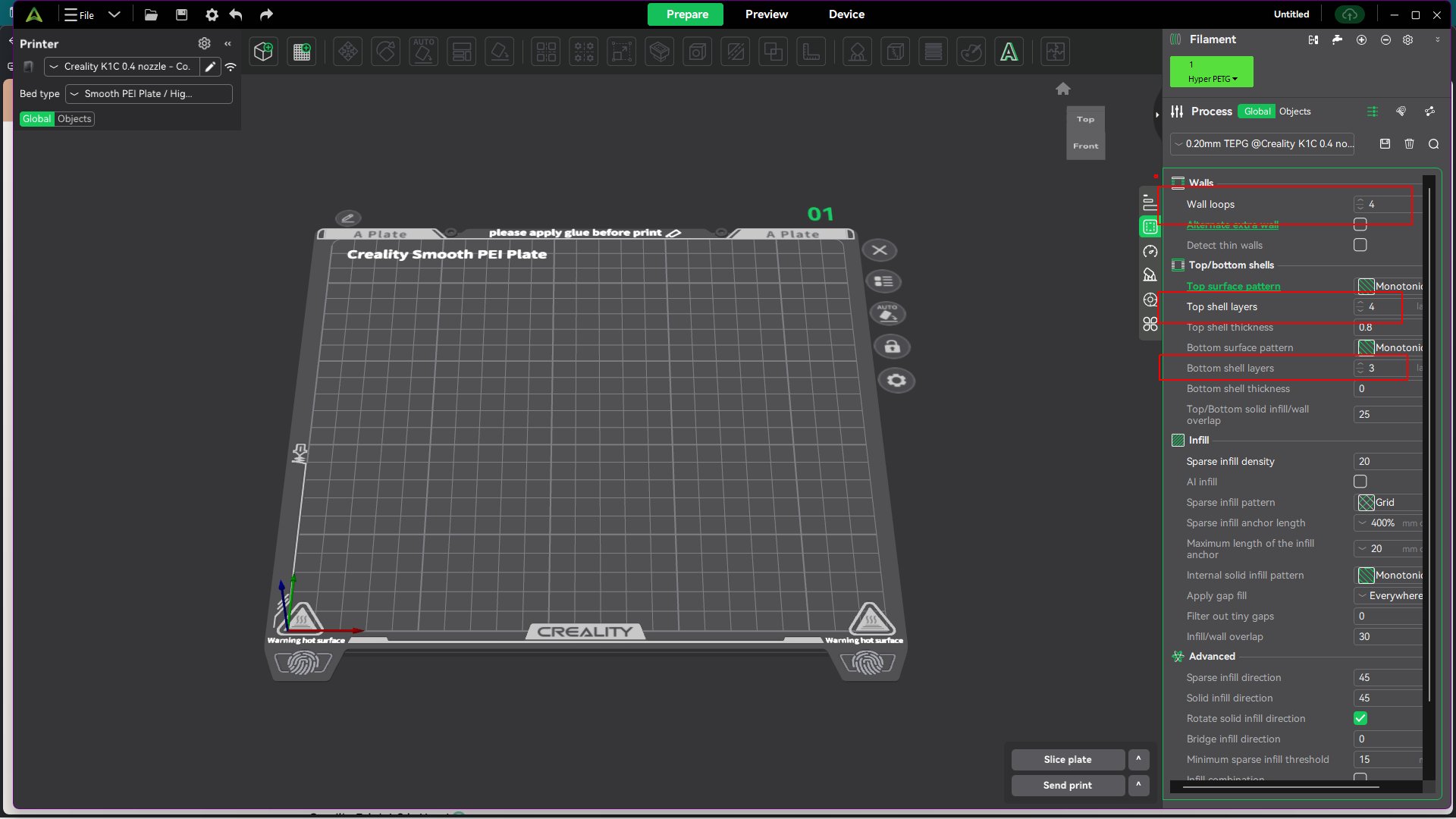This screenshot has width=1456, height=819.
Task: Click the save process preset icon
Action: (1385, 144)
